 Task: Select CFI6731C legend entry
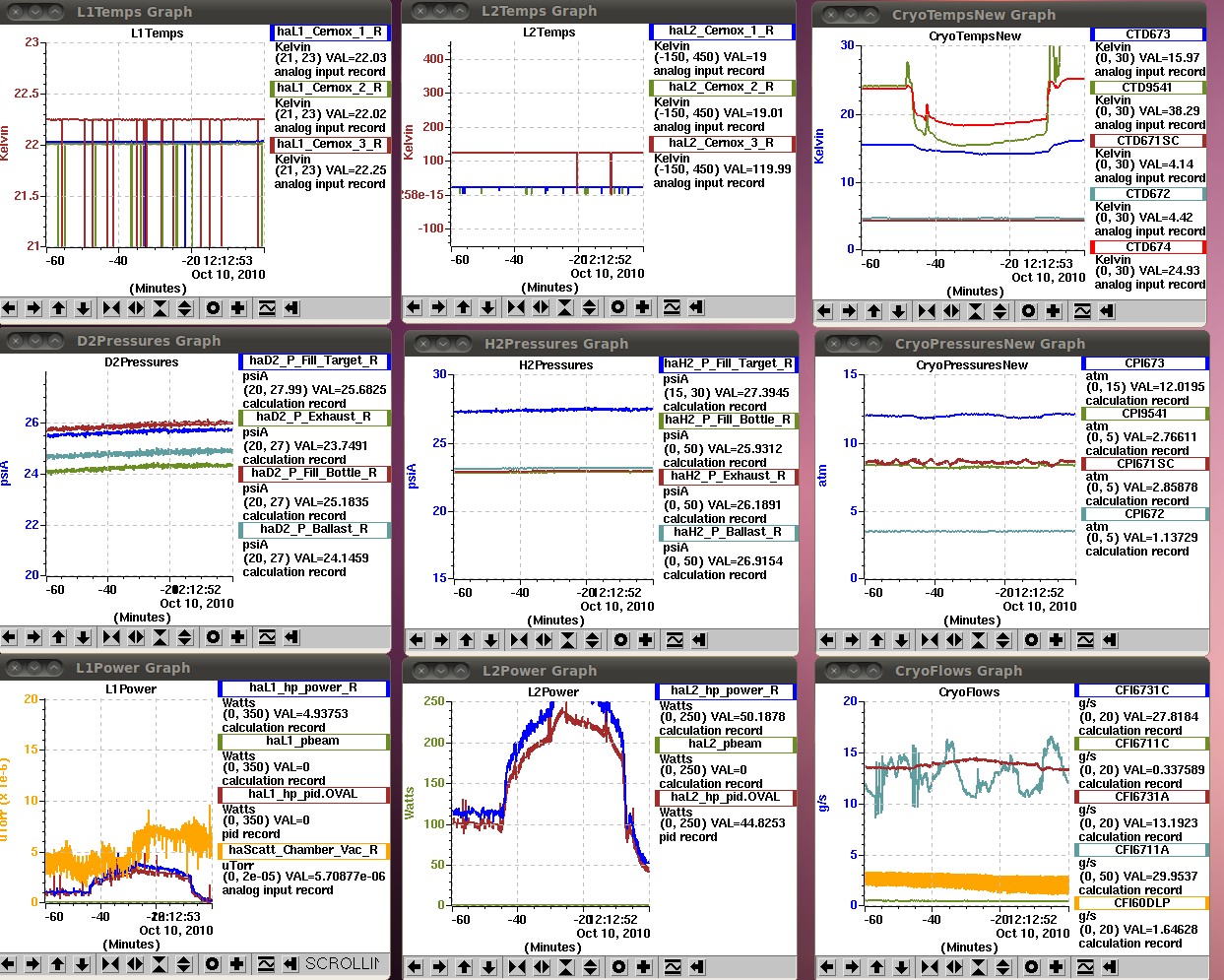tap(1141, 691)
